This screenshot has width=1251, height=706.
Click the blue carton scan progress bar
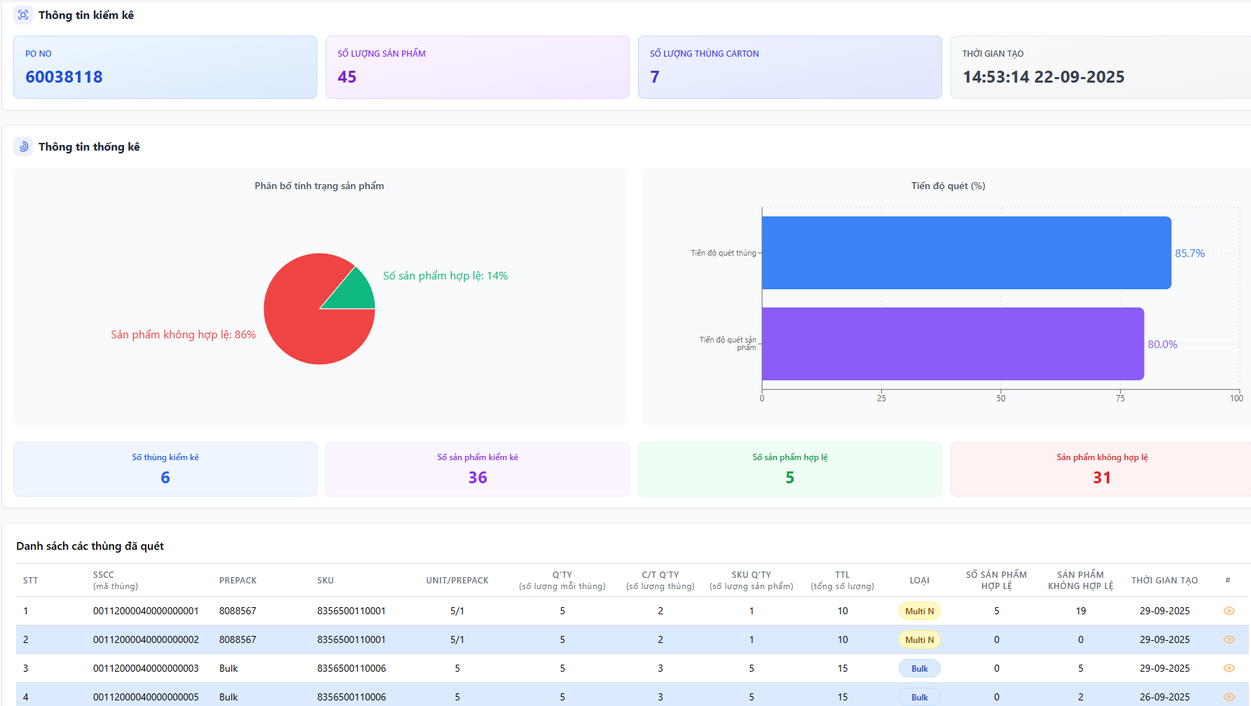pos(965,253)
